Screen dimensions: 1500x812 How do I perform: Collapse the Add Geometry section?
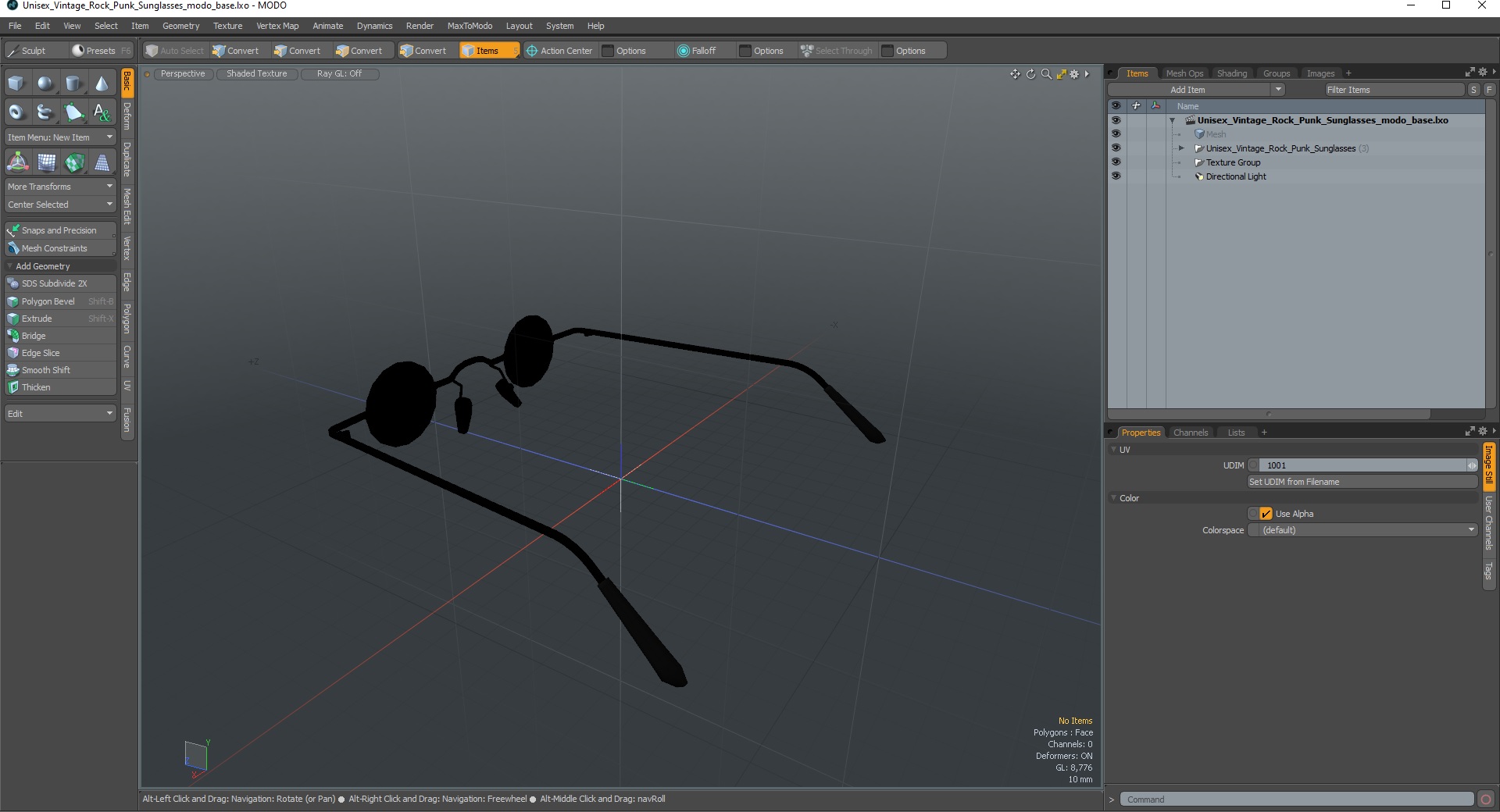[9, 266]
